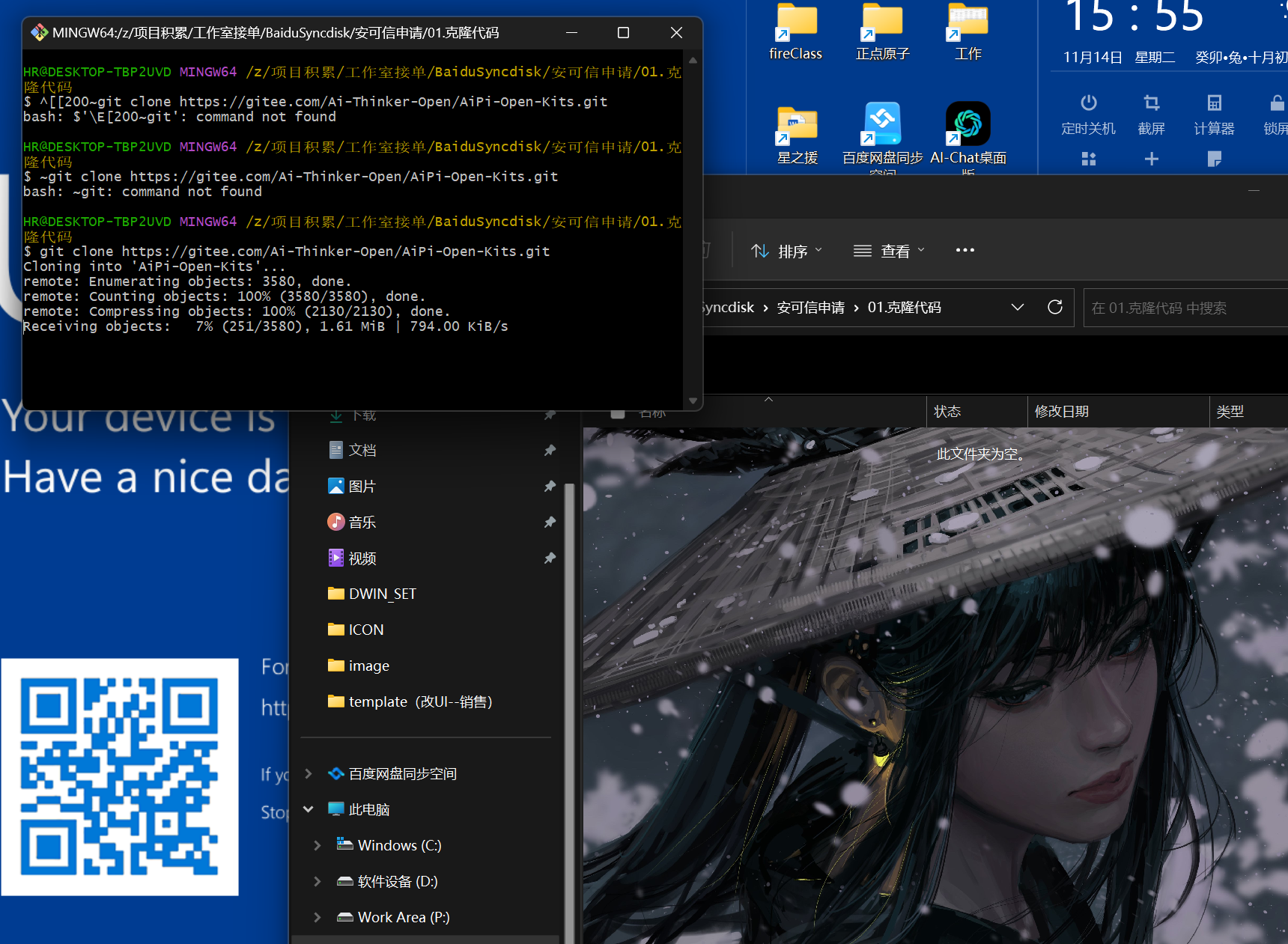Click the 01.克隆代码 breadcrumb segment
The image size is (1288, 944).
(904, 308)
